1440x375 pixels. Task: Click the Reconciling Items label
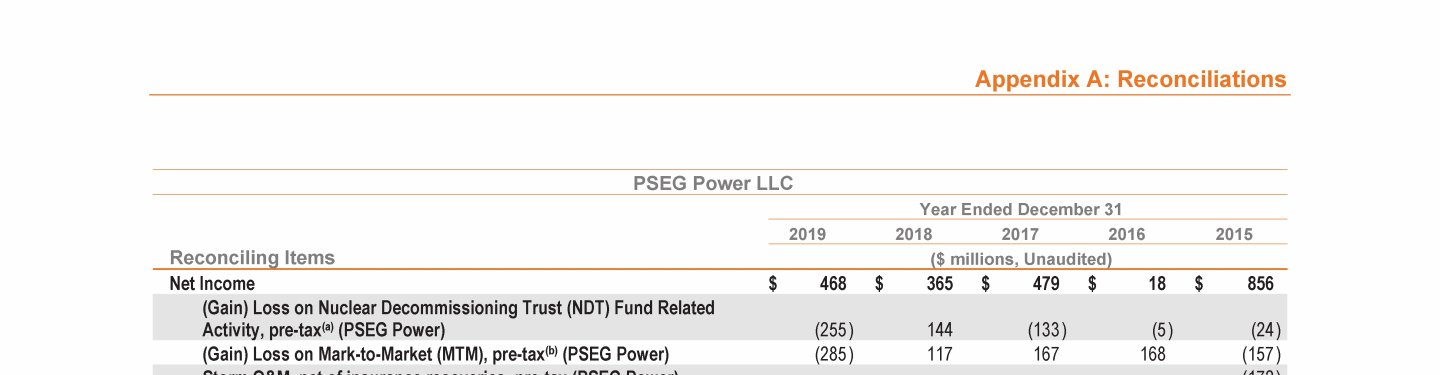(252, 258)
